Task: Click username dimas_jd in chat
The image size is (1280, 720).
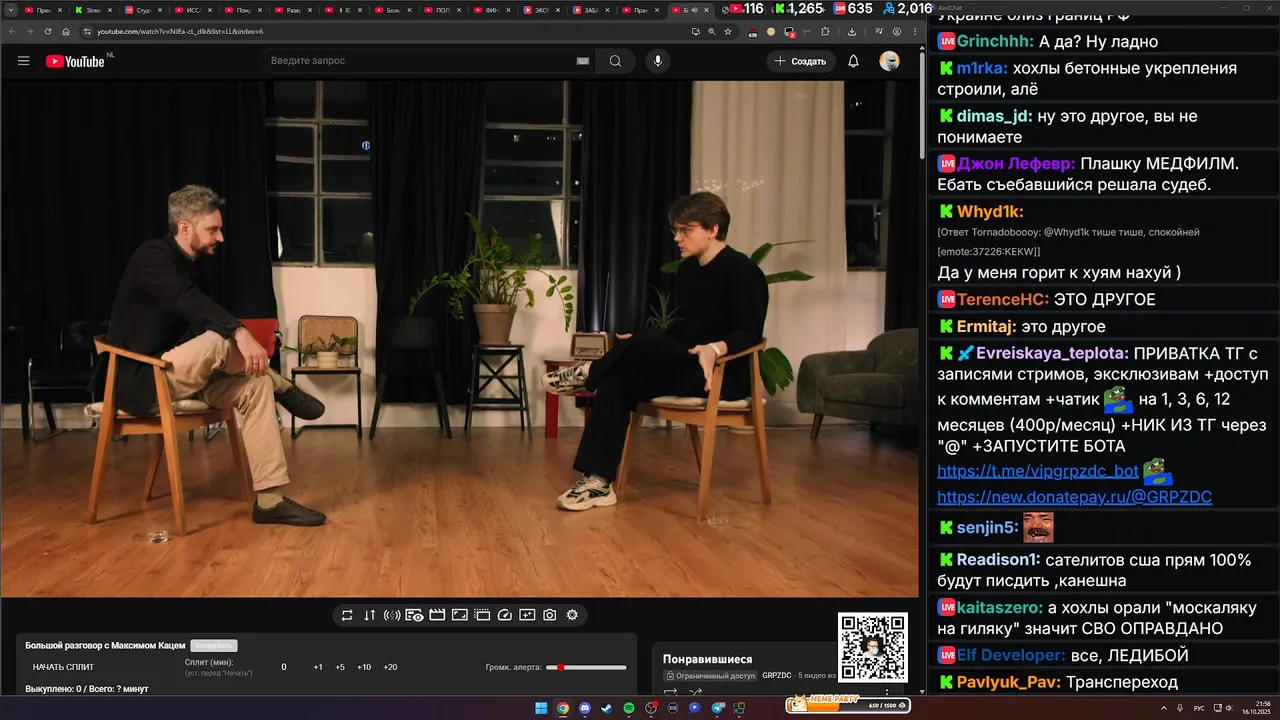Action: (x=994, y=116)
